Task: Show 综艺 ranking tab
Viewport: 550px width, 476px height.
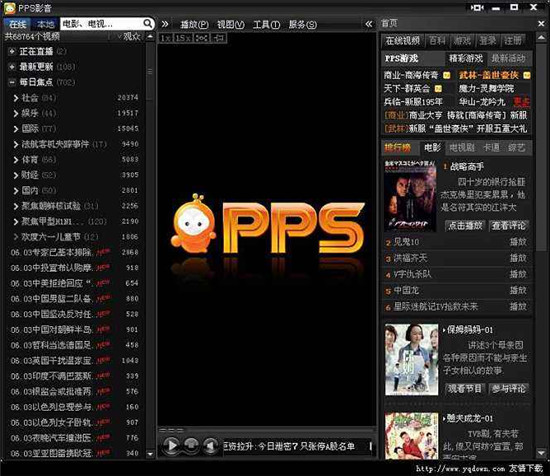Action: tap(517, 148)
